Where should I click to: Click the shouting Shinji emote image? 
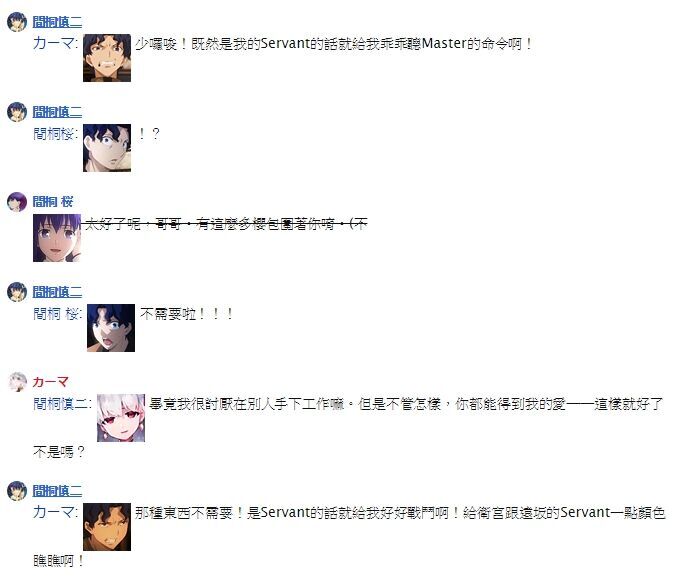[111, 328]
